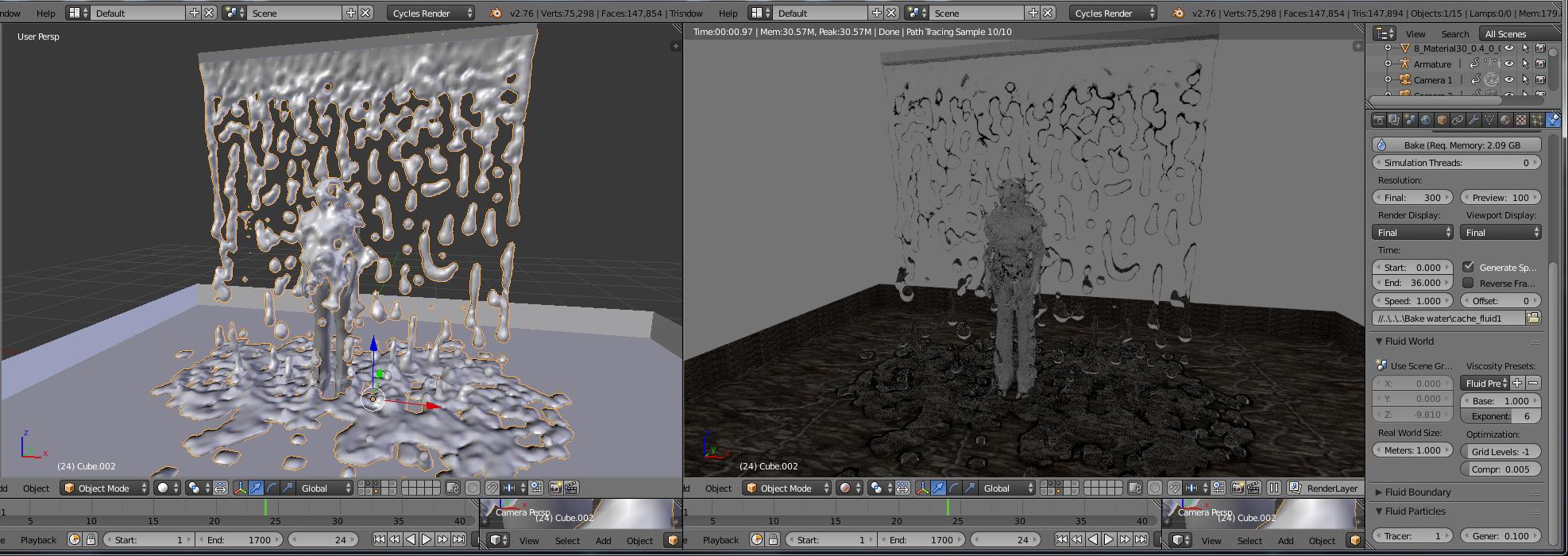Toggle Use Scene Gravity option
Screen dimensions: 1568x556
1414,365
